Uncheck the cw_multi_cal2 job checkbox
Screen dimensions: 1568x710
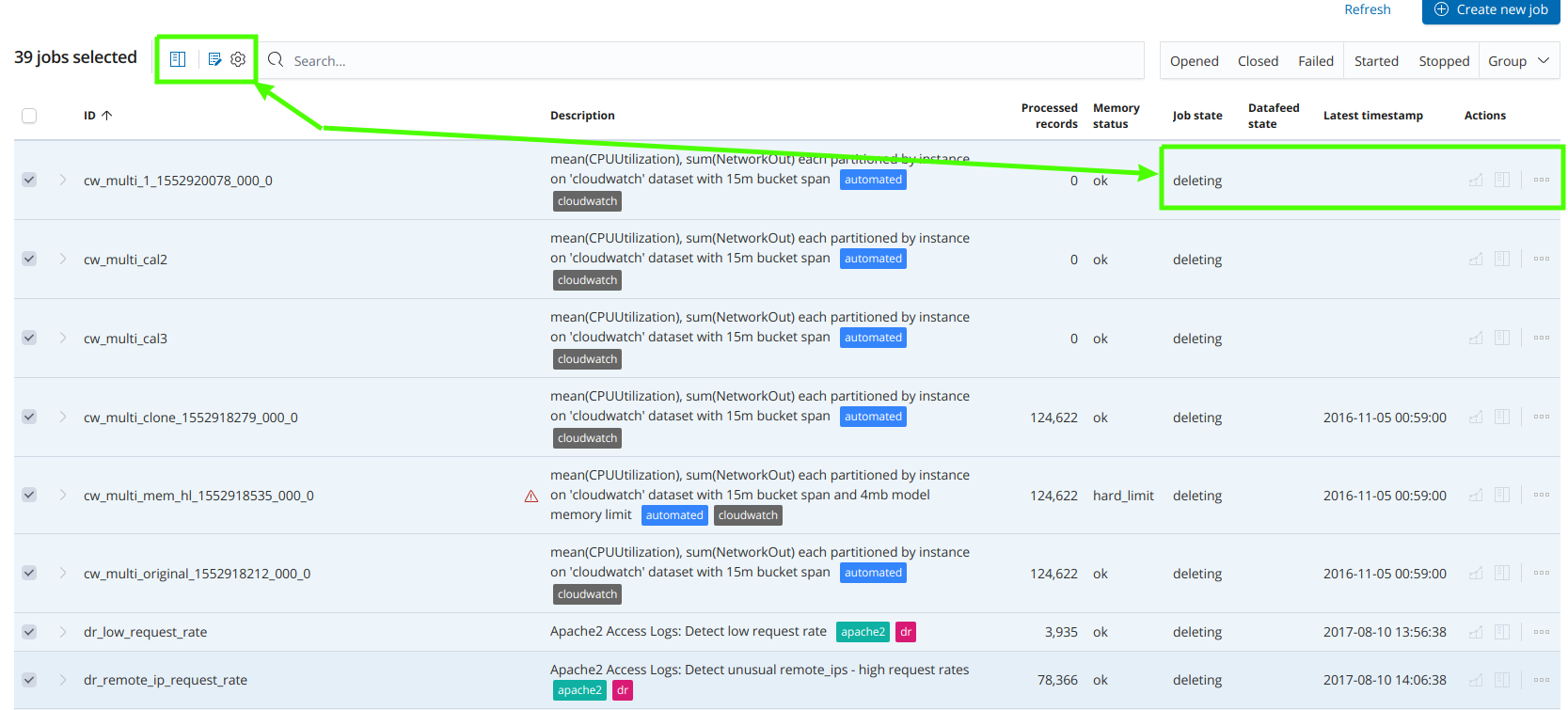point(29,259)
